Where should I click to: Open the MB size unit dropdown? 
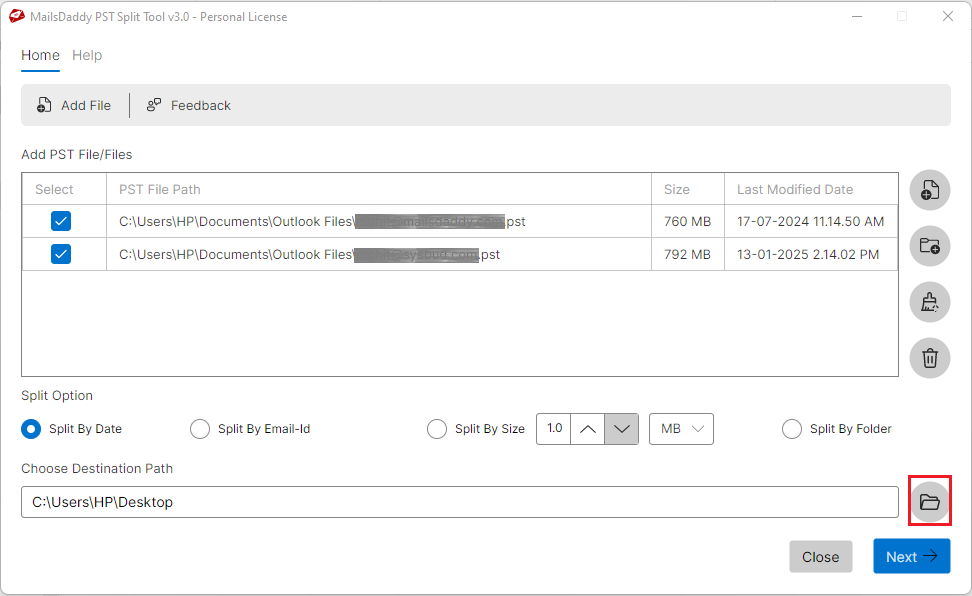click(681, 428)
